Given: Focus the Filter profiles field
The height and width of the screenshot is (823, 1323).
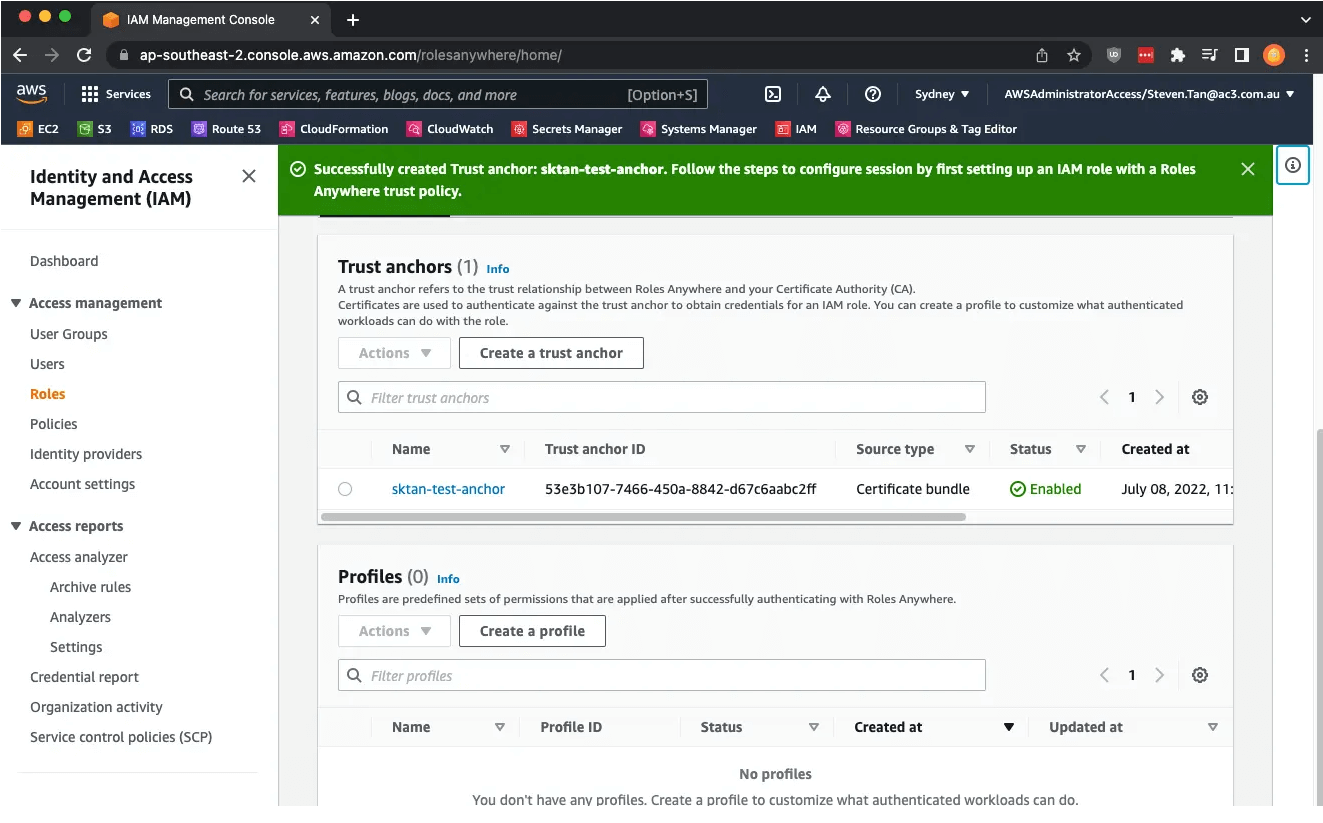Looking at the screenshot, I should (x=662, y=675).
